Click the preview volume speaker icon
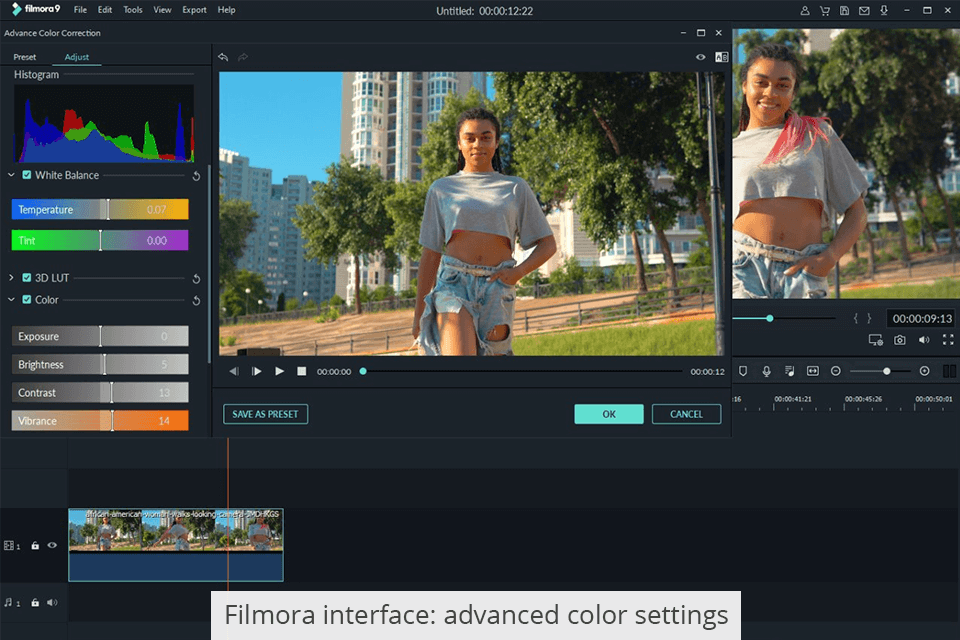 tap(924, 340)
